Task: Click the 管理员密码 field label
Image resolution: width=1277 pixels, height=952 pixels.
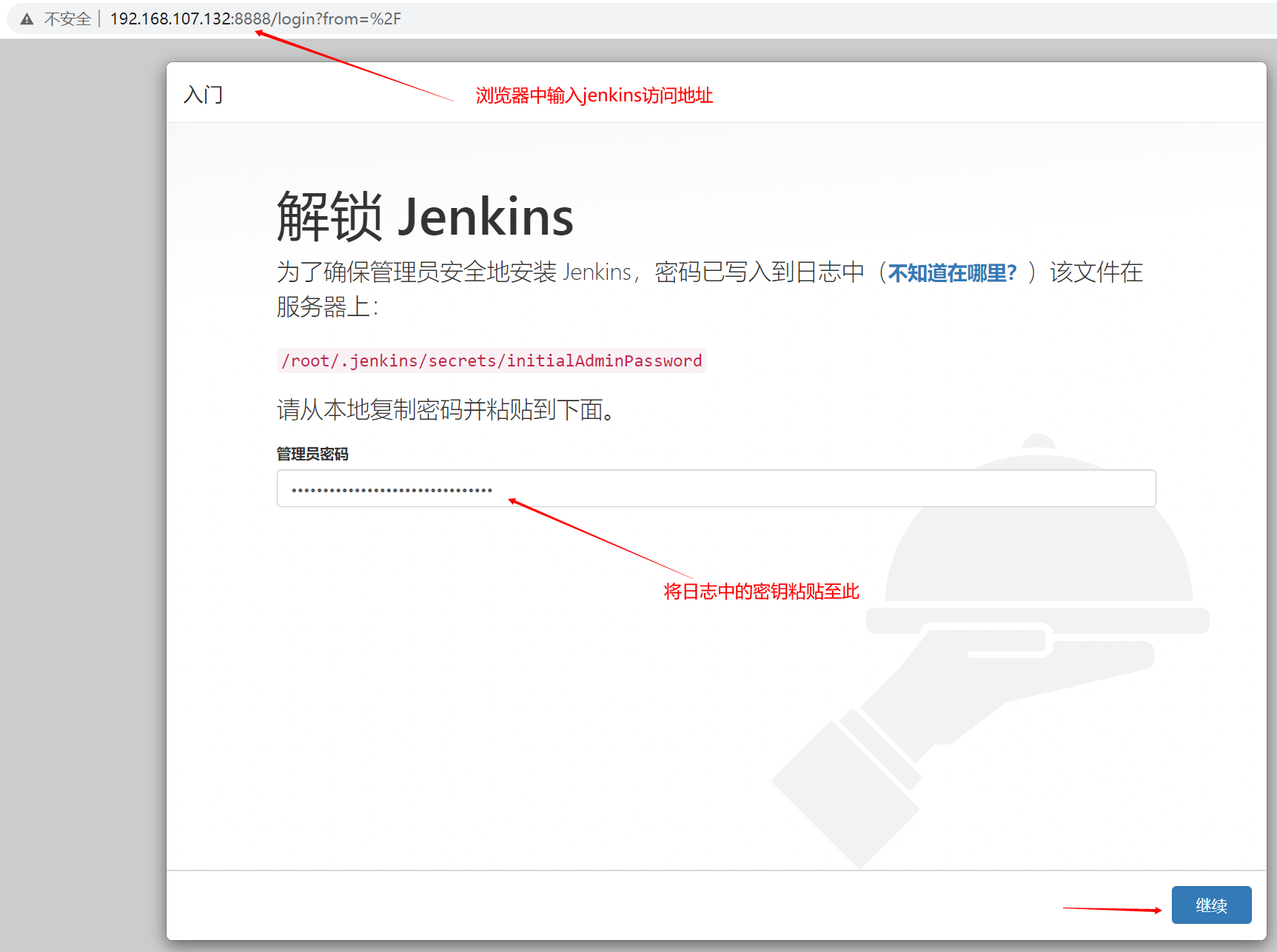Action: [x=312, y=454]
